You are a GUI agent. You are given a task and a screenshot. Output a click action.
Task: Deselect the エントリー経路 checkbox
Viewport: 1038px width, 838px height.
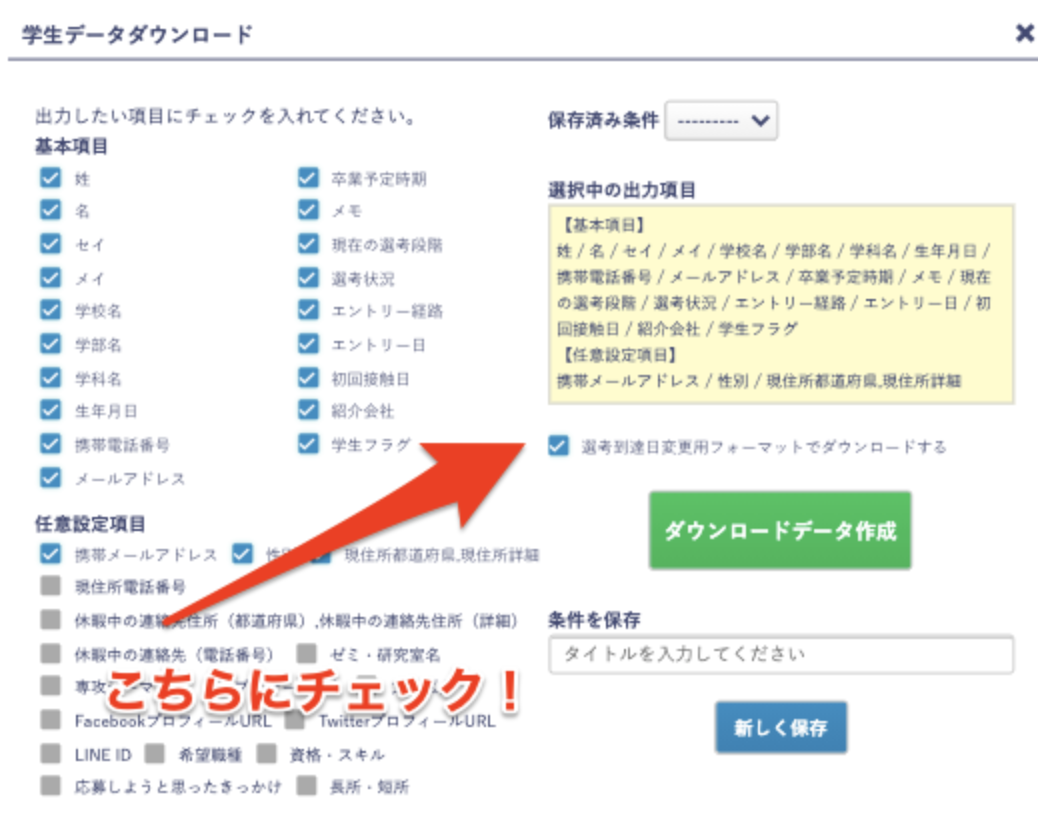click(x=308, y=311)
